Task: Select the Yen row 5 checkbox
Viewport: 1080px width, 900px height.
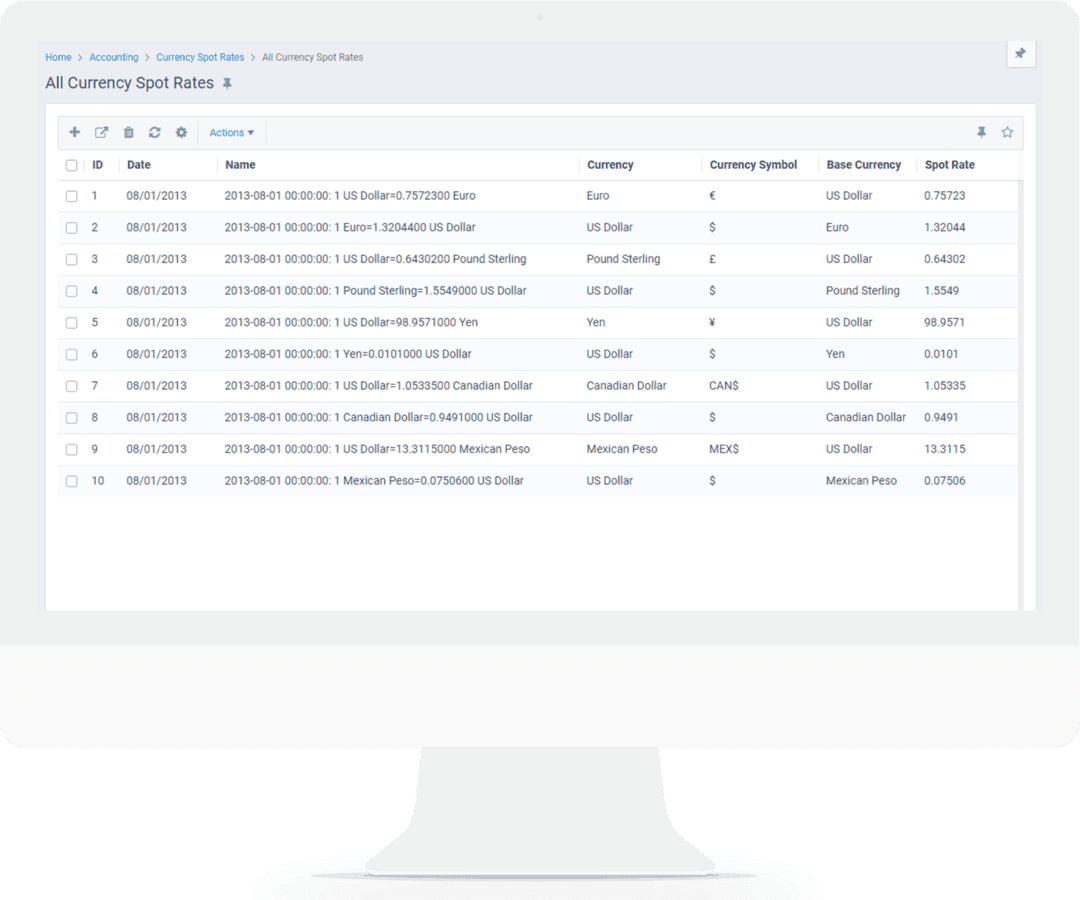Action: (x=72, y=323)
